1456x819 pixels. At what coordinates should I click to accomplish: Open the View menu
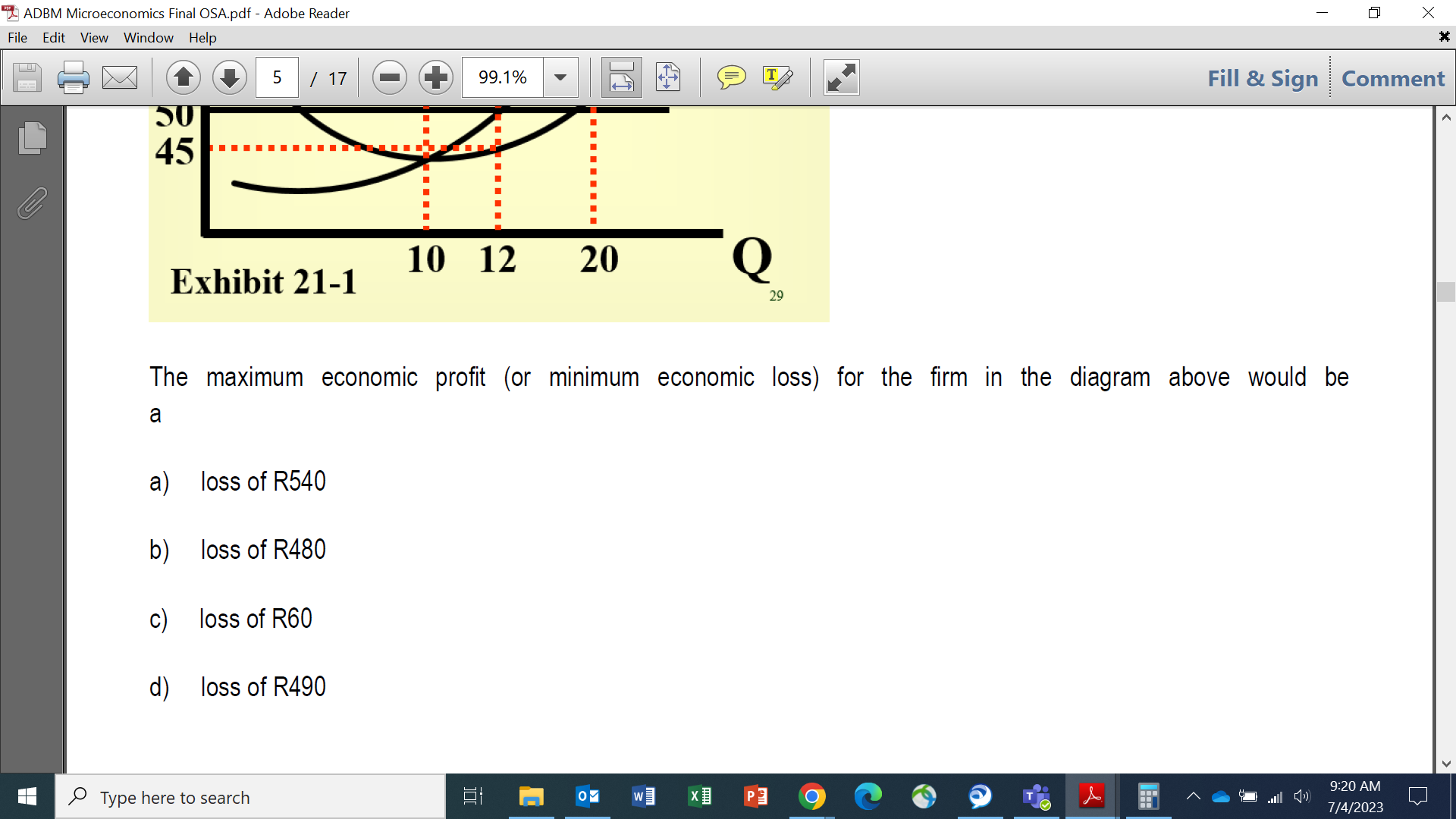point(93,37)
